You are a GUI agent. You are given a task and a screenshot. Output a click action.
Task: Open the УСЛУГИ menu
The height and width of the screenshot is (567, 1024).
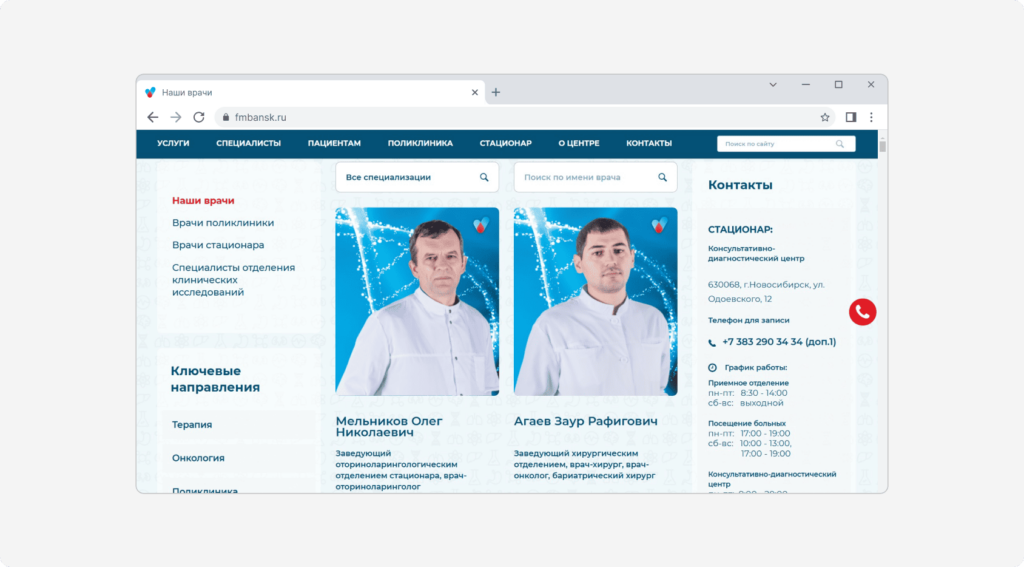tap(173, 143)
